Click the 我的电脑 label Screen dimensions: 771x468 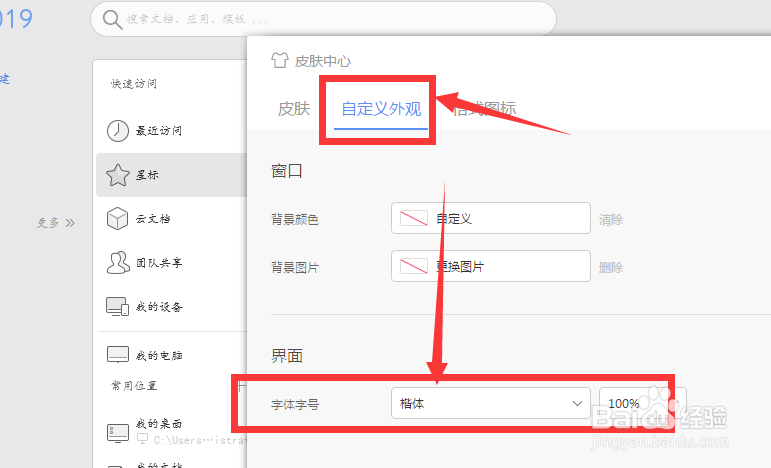(159, 355)
